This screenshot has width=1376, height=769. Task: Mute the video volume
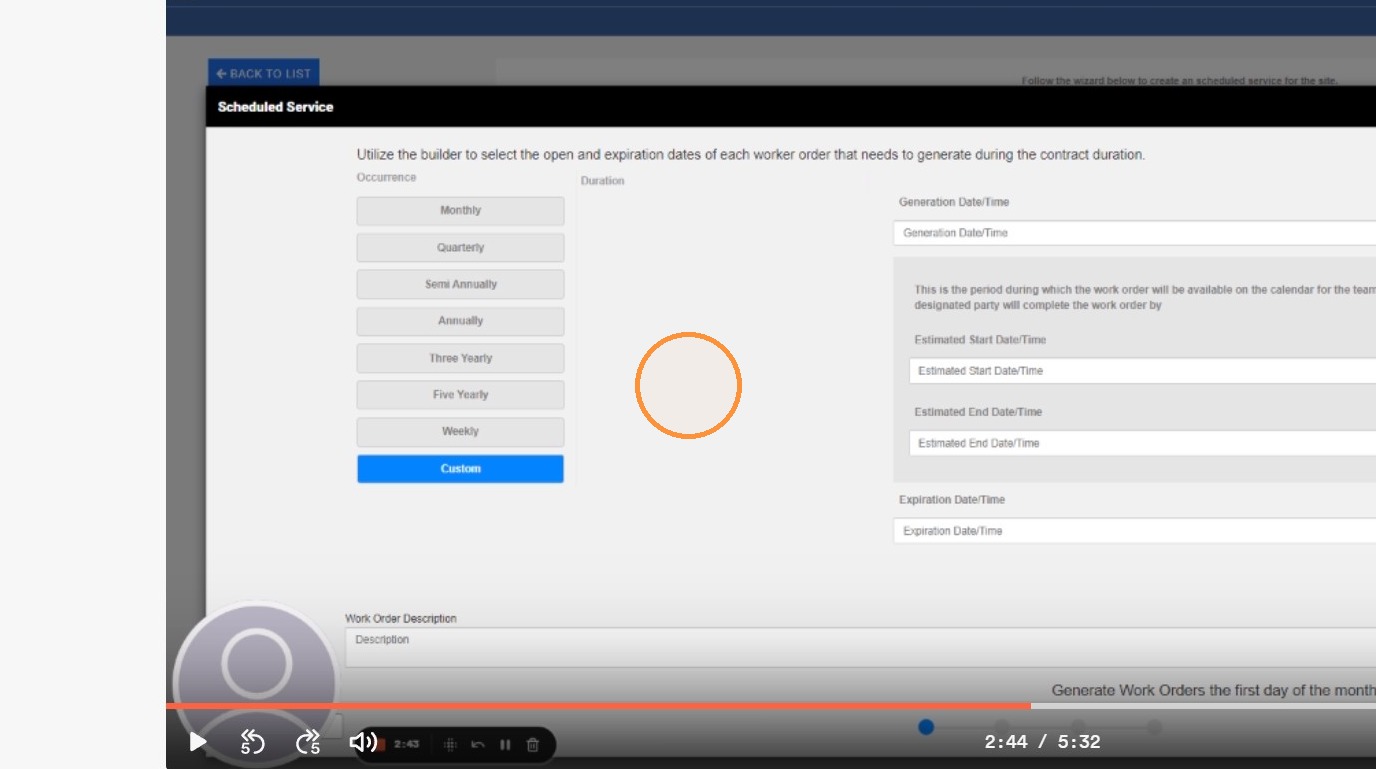pyautogui.click(x=362, y=742)
